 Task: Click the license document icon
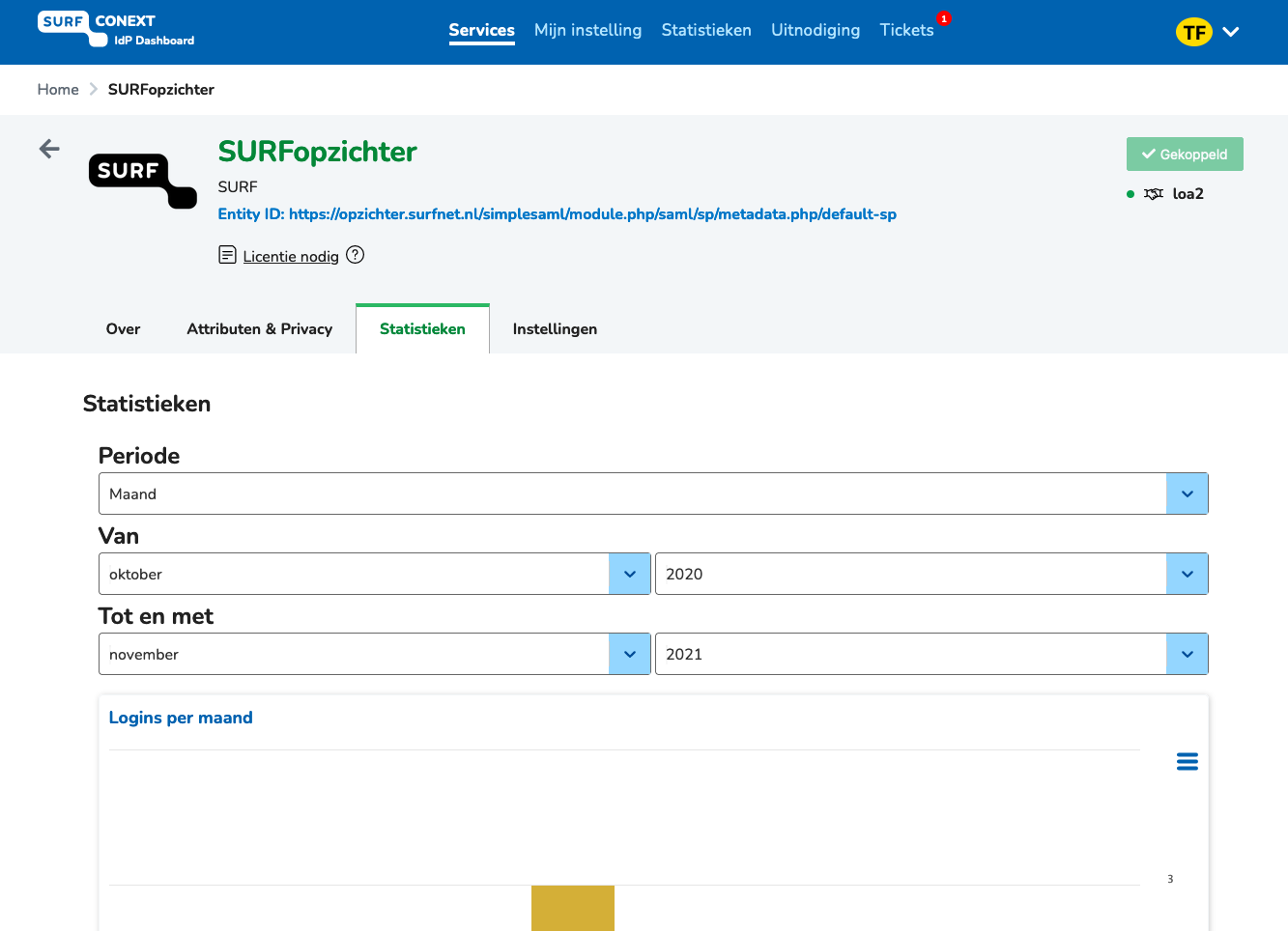[227, 255]
